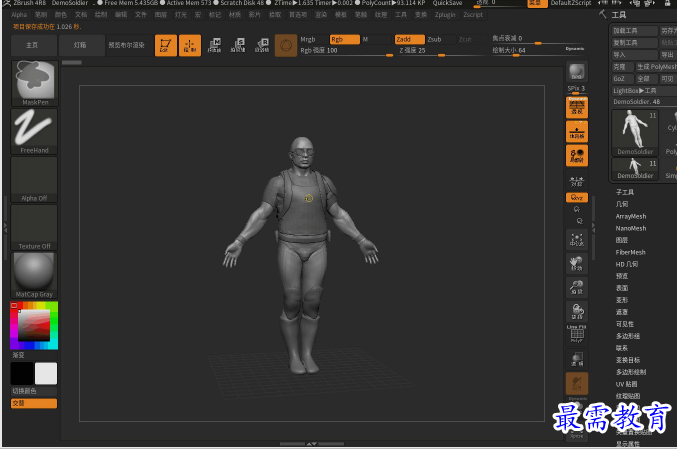Enable the Zsub button
This screenshot has width=677, height=449.
(440, 39)
